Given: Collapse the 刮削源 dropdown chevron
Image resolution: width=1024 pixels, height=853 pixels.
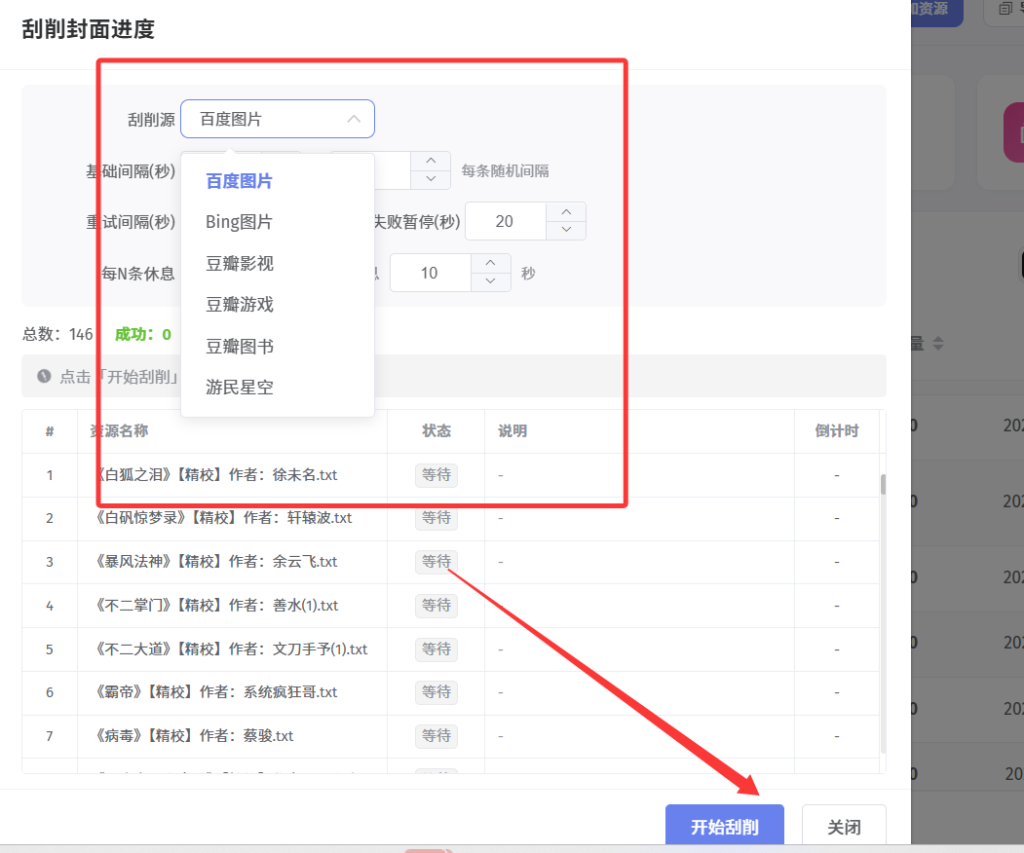Looking at the screenshot, I should point(354,119).
